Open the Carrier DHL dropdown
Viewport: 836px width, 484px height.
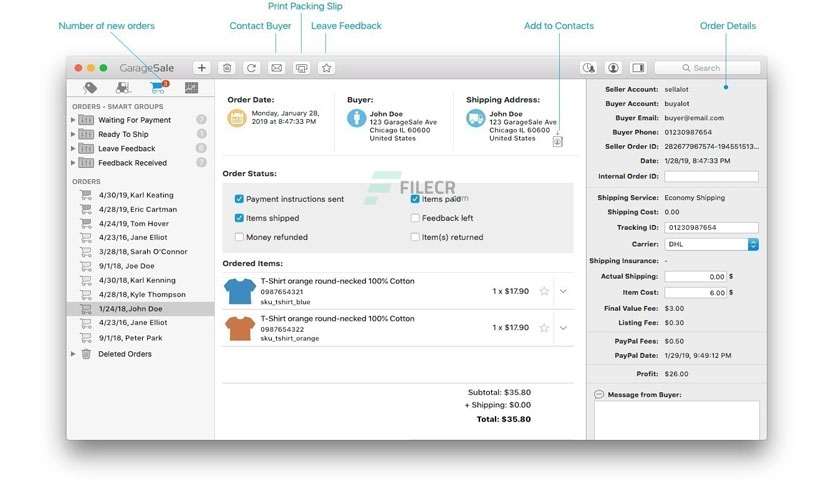pos(711,244)
